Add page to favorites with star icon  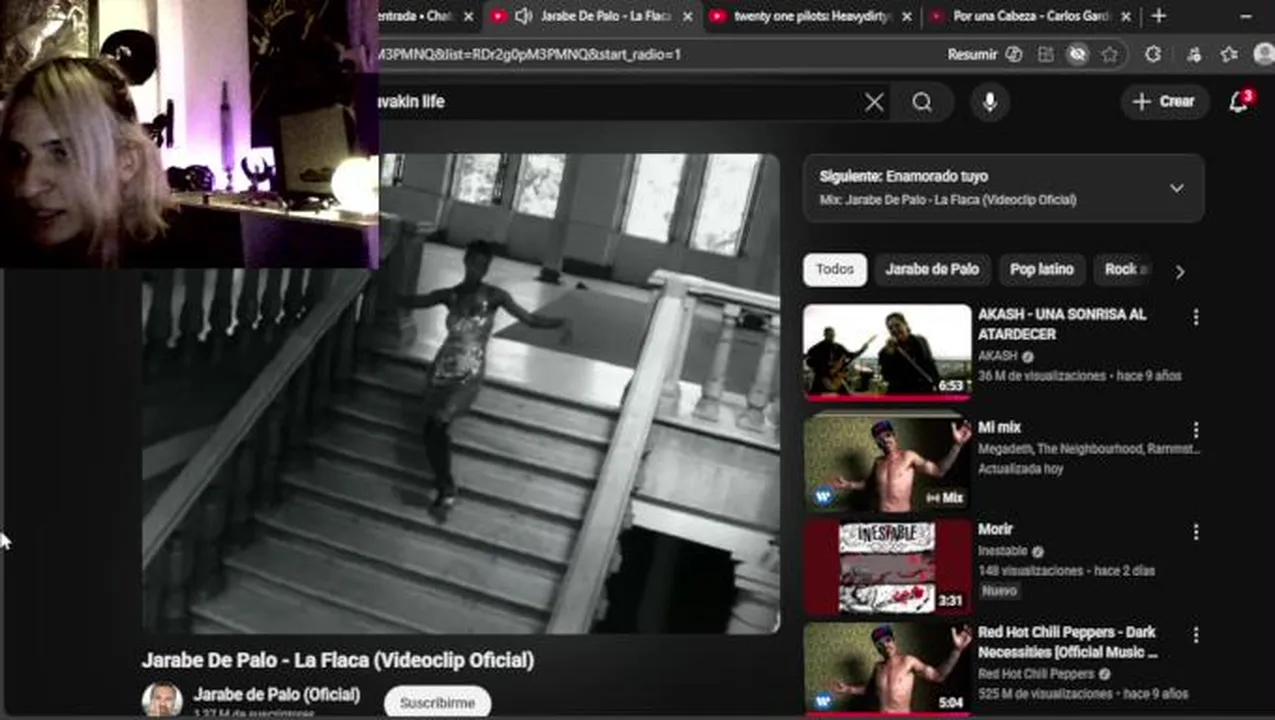coord(1109,55)
